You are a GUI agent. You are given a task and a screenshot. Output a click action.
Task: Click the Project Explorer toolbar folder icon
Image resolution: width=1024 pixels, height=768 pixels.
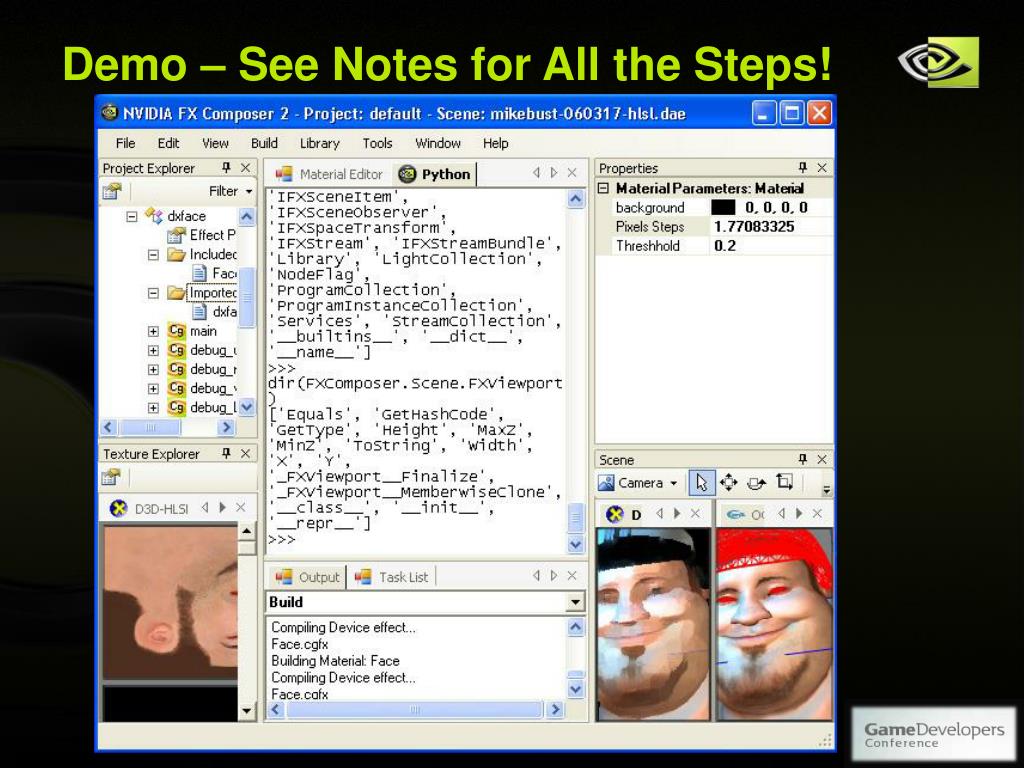112,191
